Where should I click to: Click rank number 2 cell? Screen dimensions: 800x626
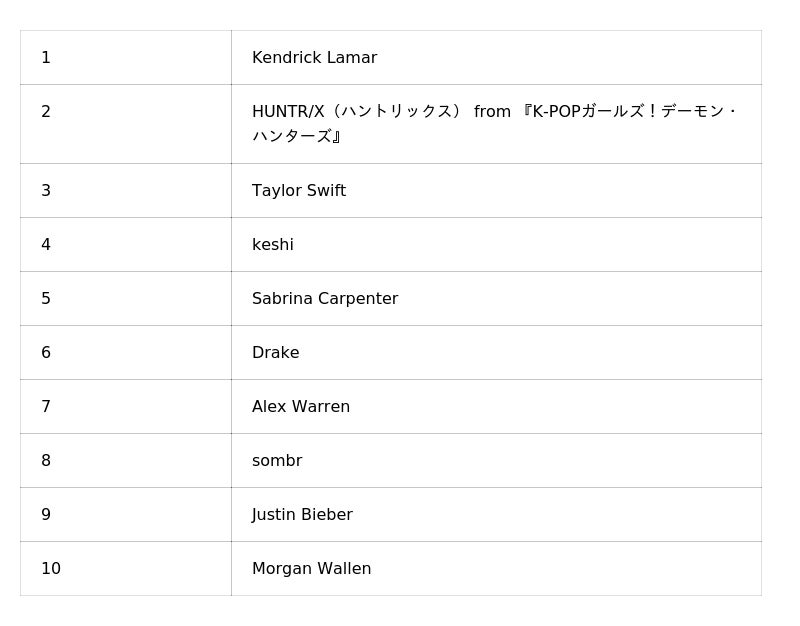click(46, 112)
